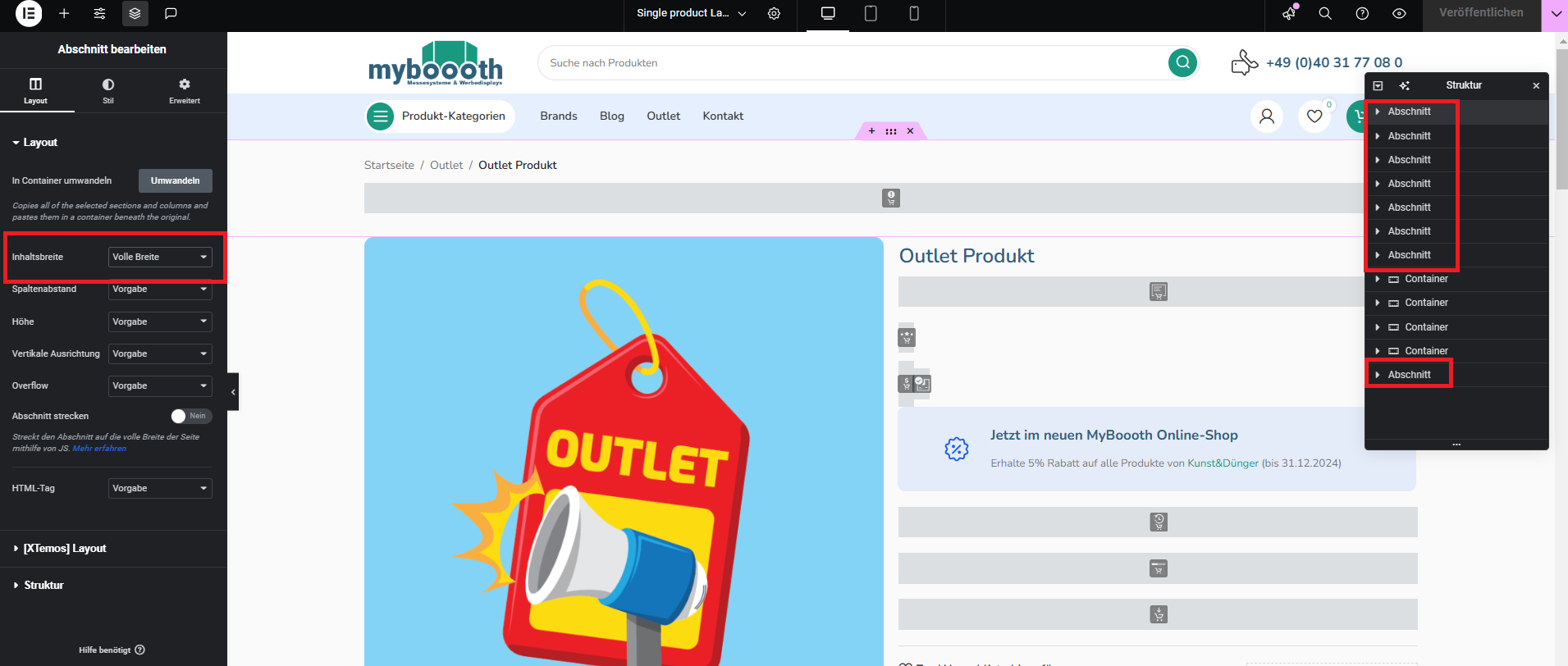Toggle the Structure layers icon in top bar
The image size is (1568, 666).
pos(135,13)
